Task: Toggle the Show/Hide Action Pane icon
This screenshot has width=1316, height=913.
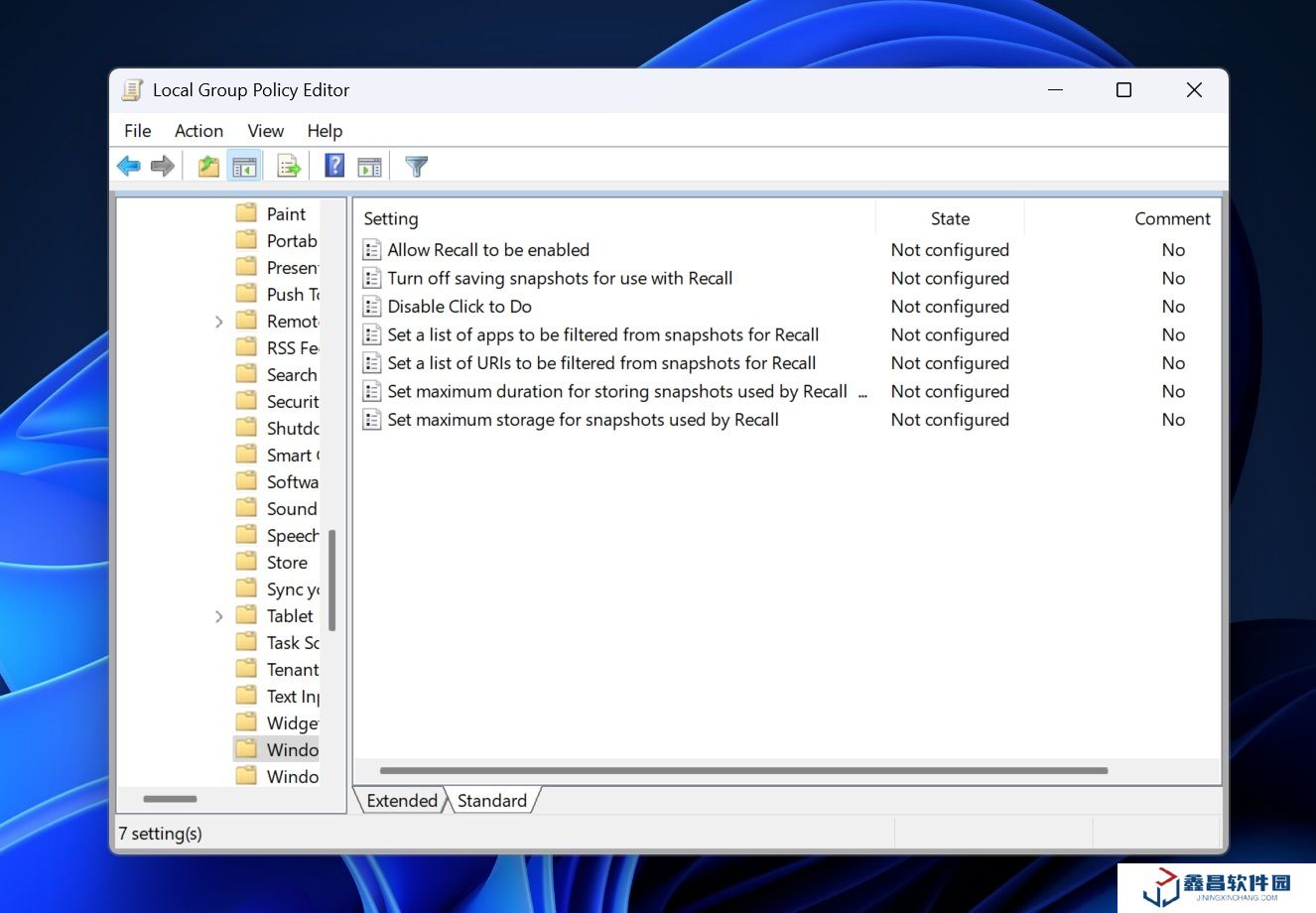Action: 370,167
